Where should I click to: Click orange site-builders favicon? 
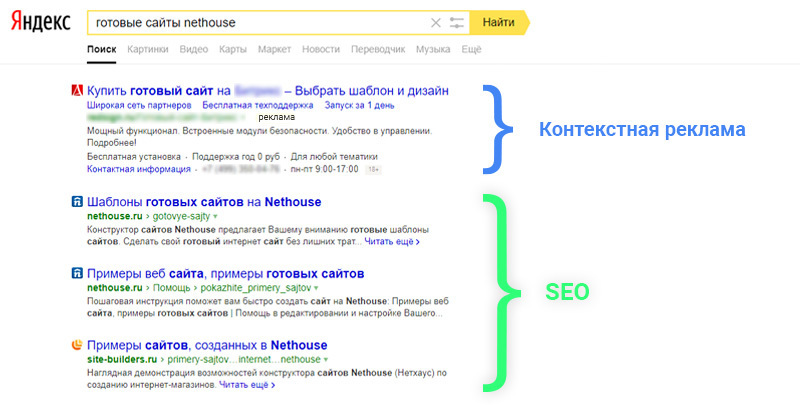(77, 345)
